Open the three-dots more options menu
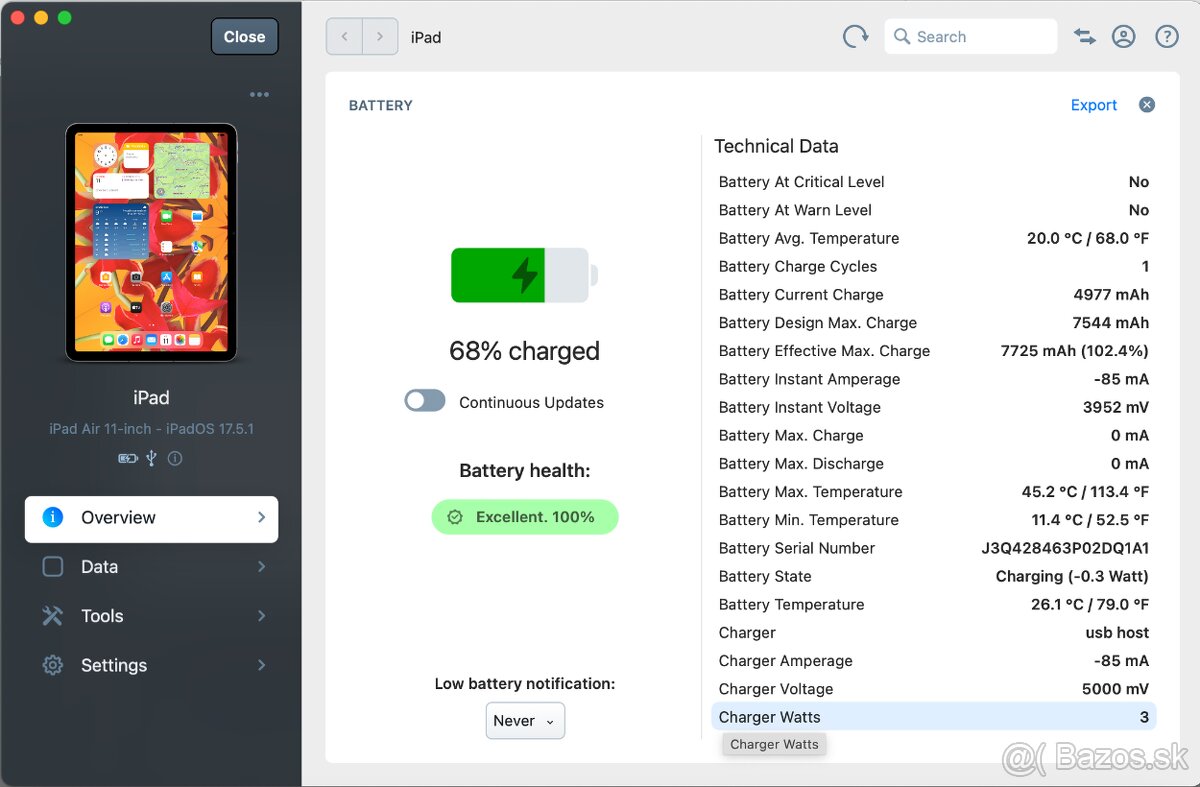Screen dimensions: 1200x787 coord(259,95)
